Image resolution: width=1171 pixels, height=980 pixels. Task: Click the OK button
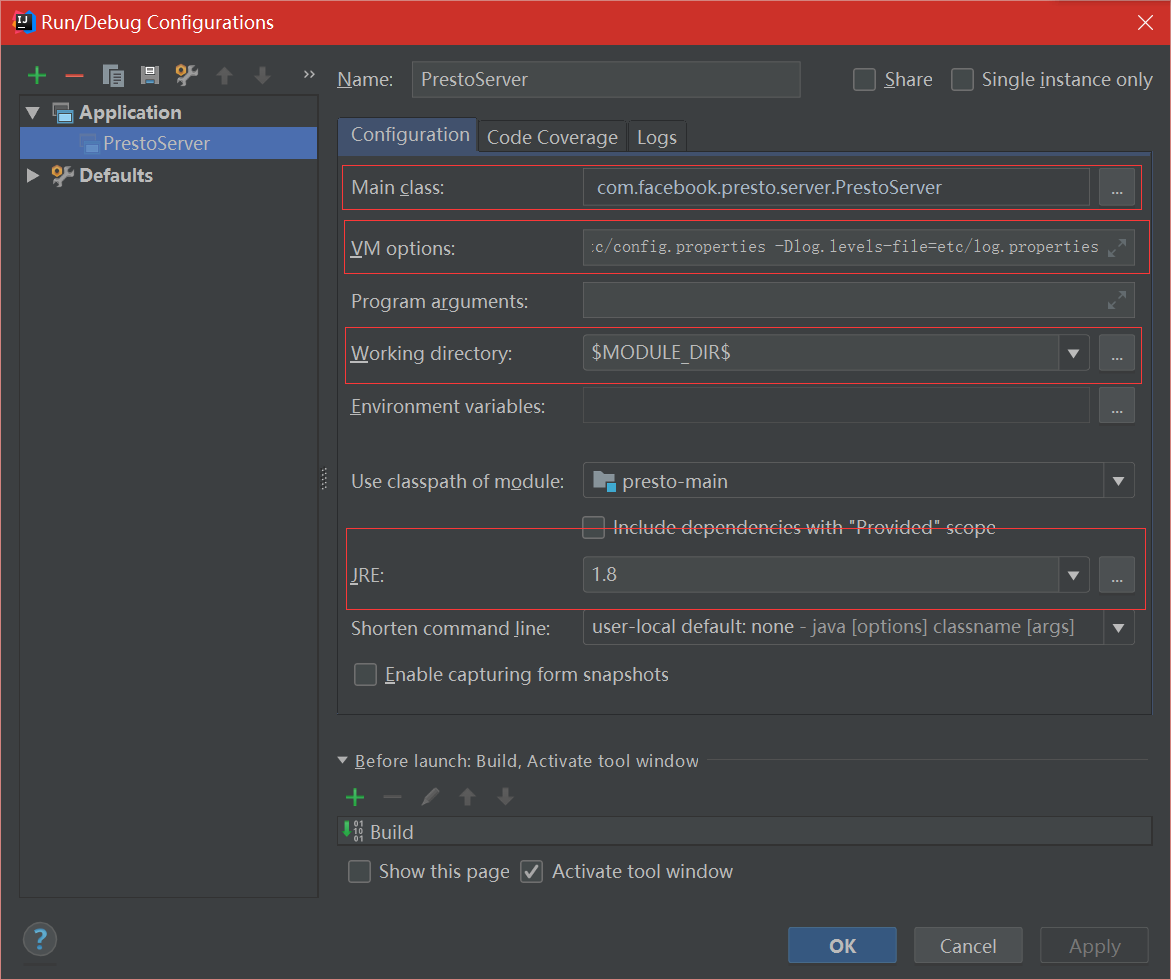point(842,946)
